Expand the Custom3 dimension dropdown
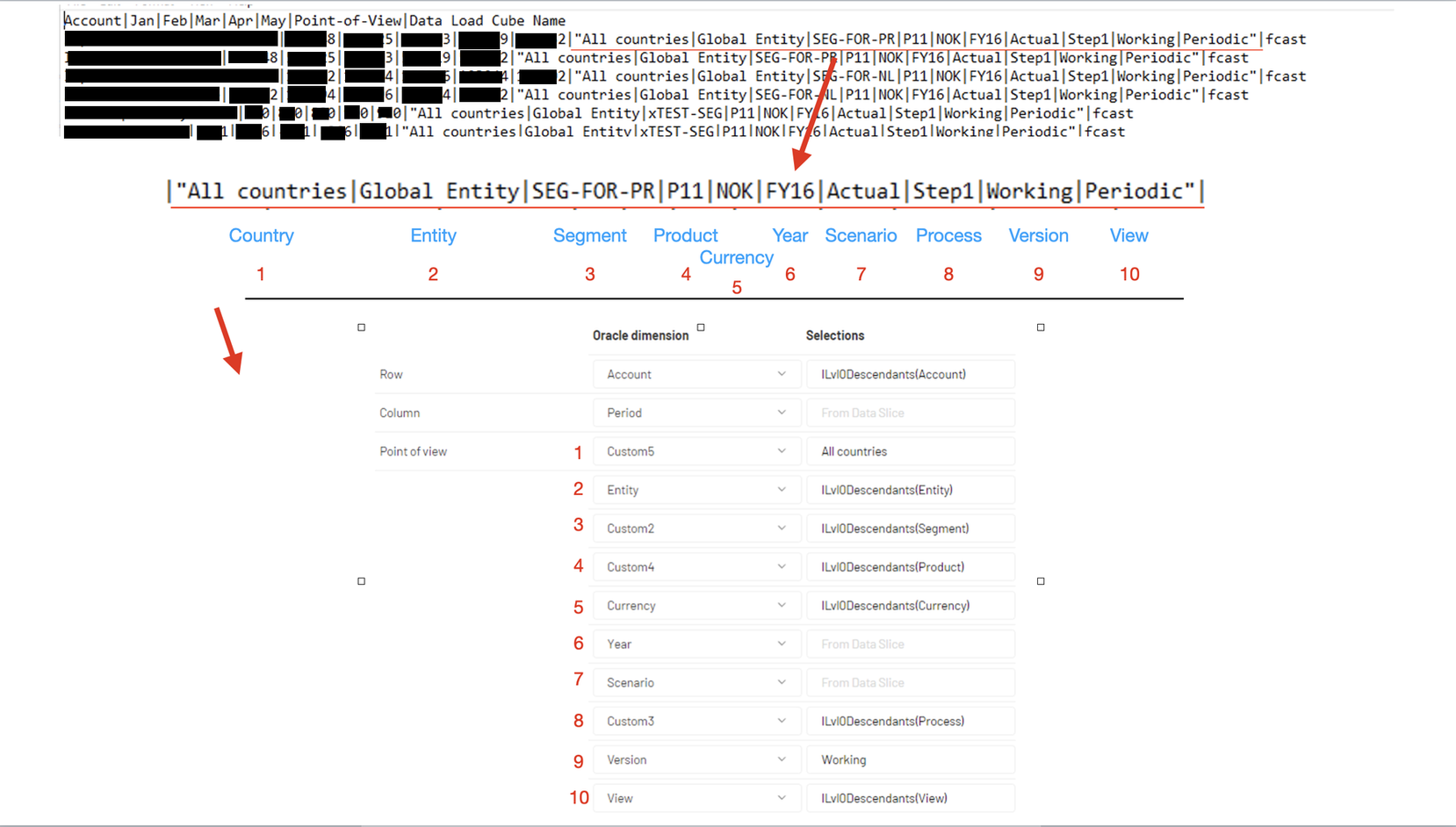Screen dimensions: 1456x827 click(x=696, y=722)
